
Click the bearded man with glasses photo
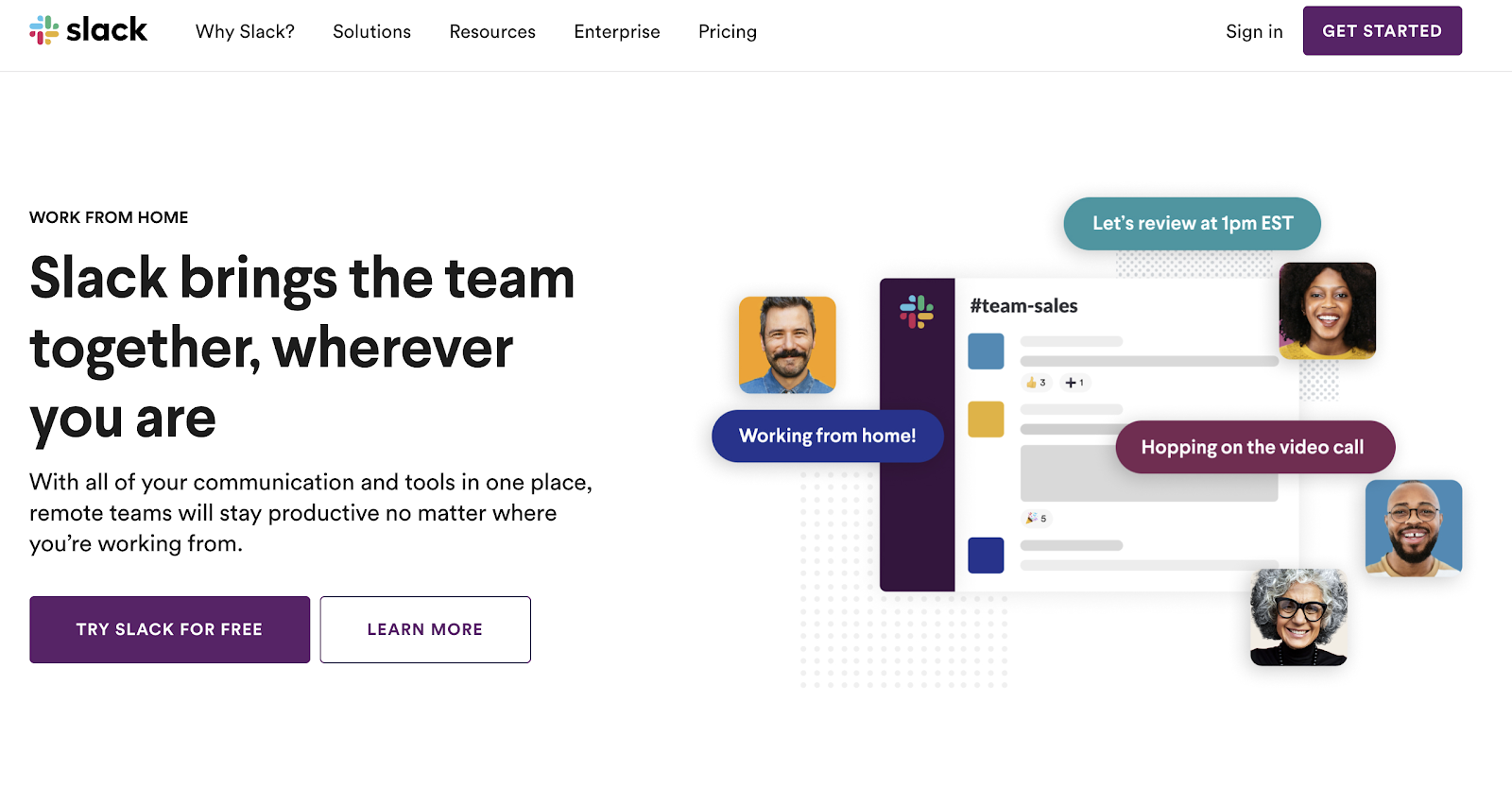tap(1414, 528)
